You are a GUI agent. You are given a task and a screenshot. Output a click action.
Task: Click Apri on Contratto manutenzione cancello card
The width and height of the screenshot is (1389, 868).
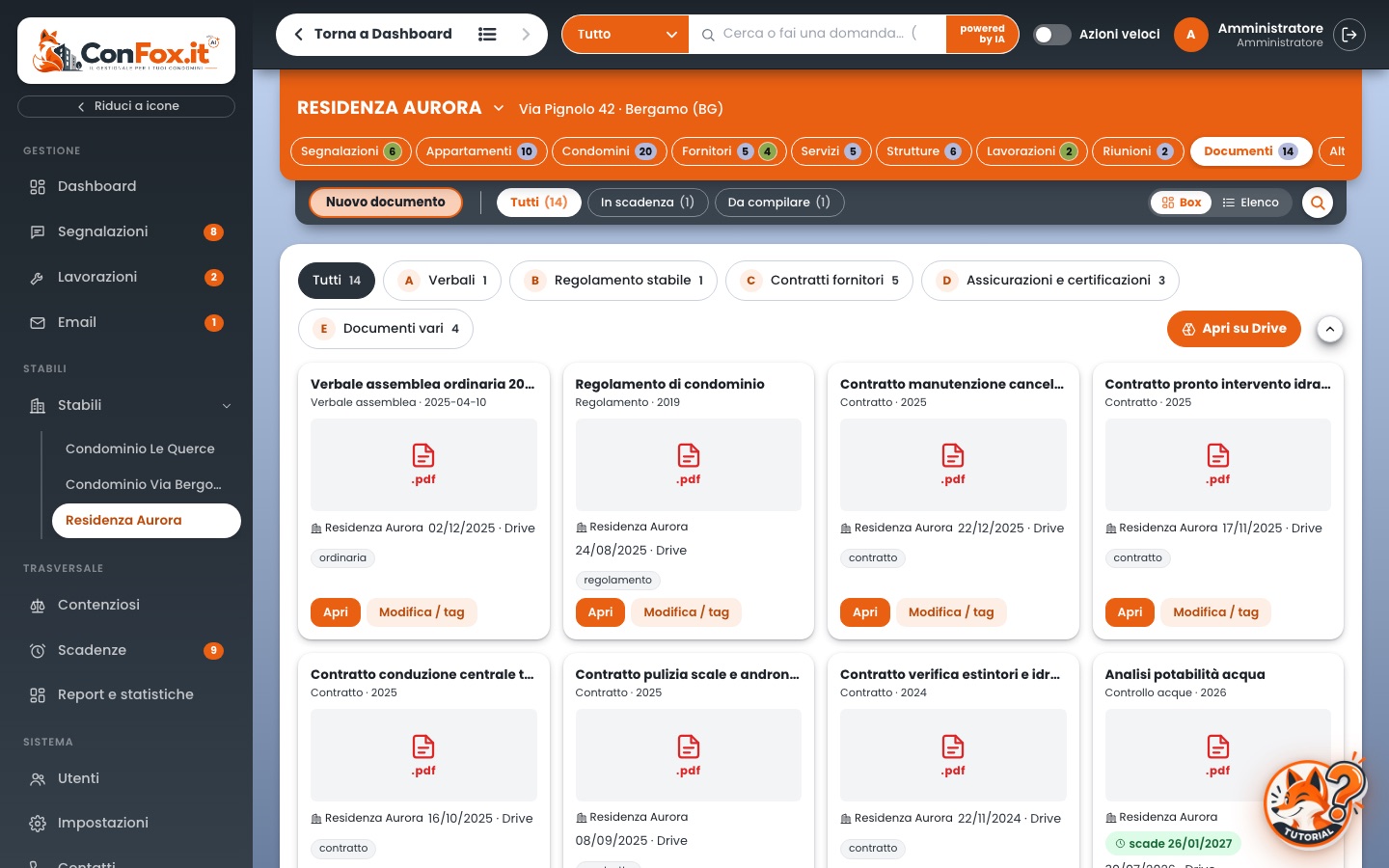click(x=865, y=612)
